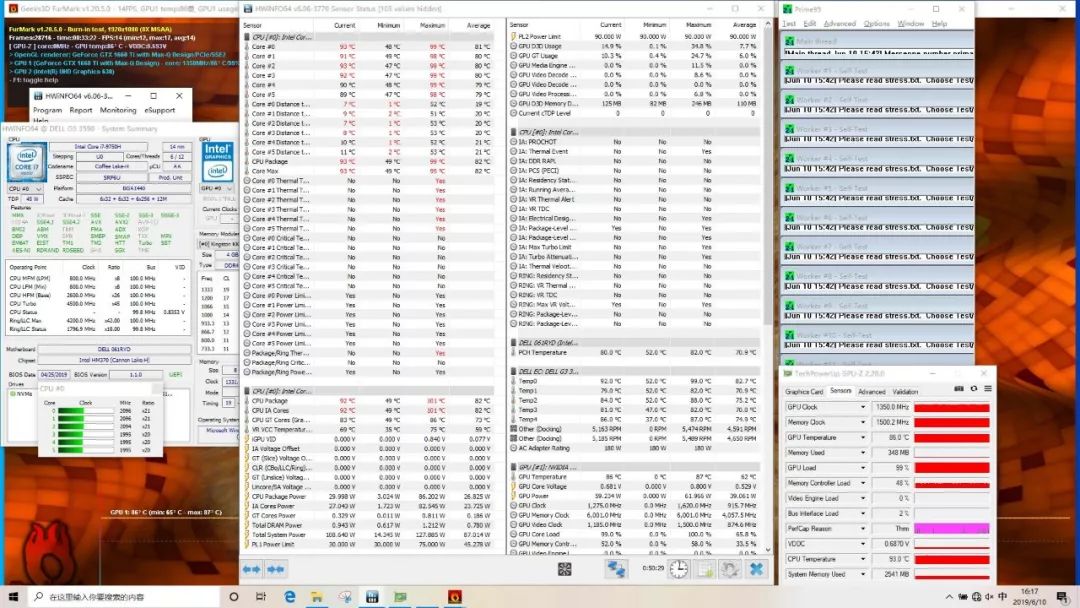Switch to GPU-Z Graphics Card tab
The width and height of the screenshot is (1080, 608).
pyautogui.click(x=804, y=392)
